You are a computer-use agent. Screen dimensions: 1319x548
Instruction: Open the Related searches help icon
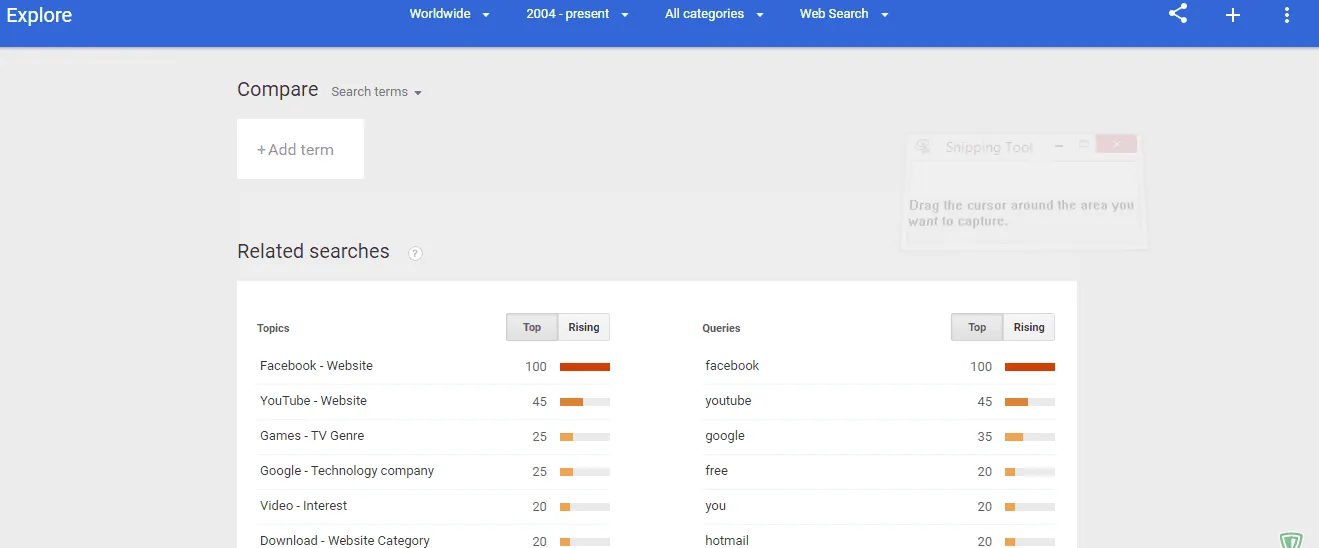tap(415, 253)
